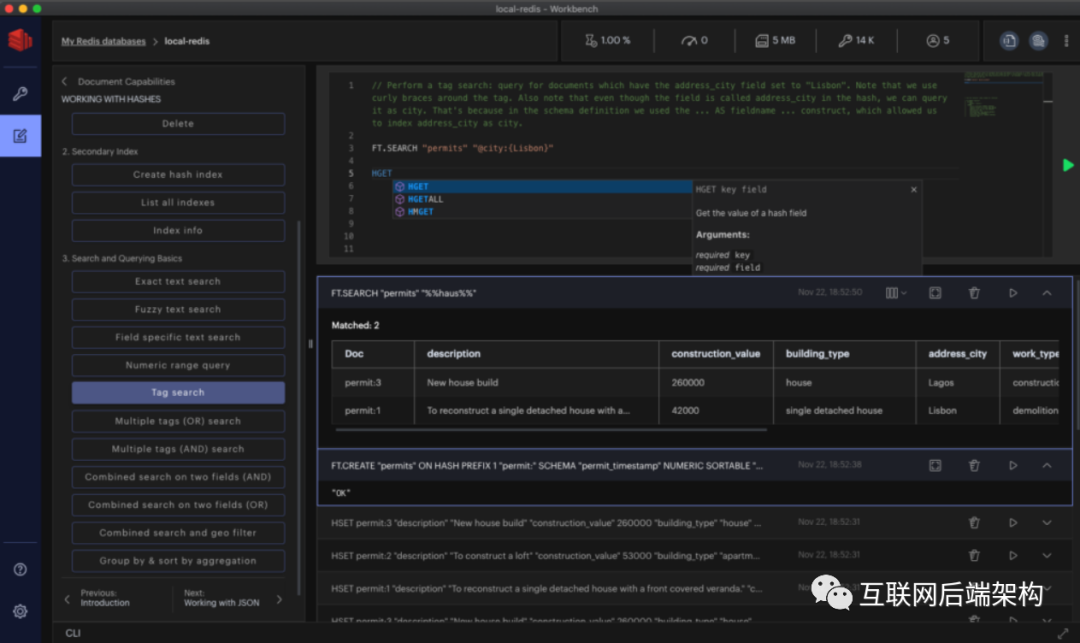Expand the HSET permit:2 result
This screenshot has width=1080, height=643.
tap(1047, 555)
